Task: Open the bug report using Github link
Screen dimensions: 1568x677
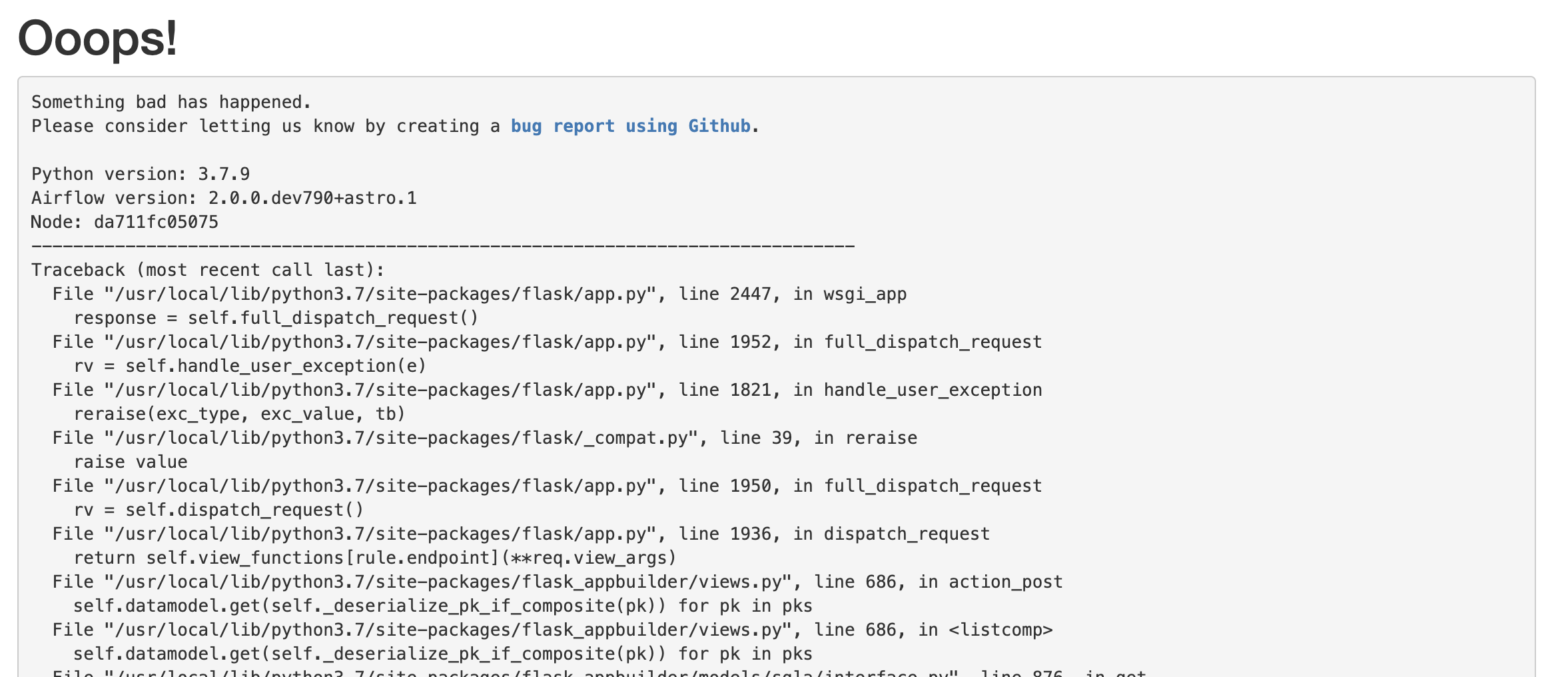Action: click(x=631, y=126)
